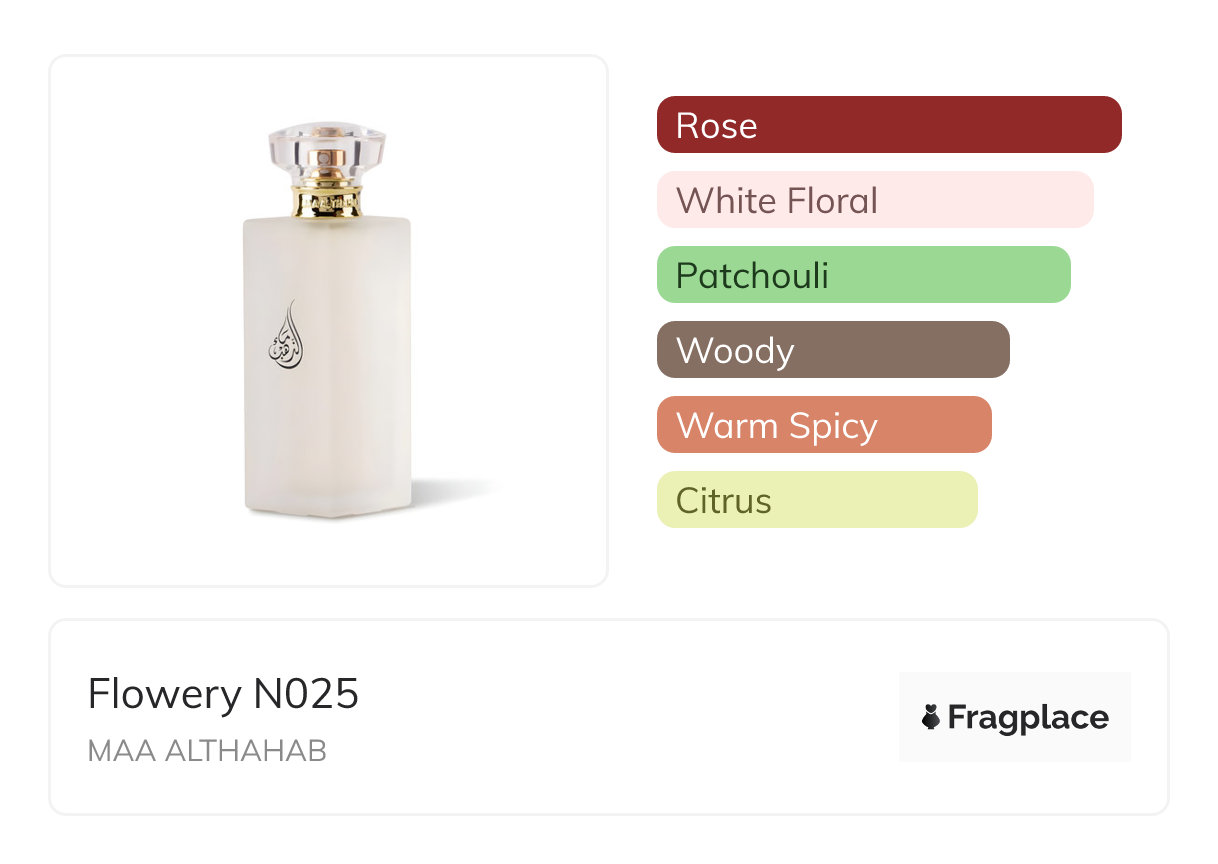Click the word Rose inside the red bar
The image size is (1218, 864).
point(716,126)
